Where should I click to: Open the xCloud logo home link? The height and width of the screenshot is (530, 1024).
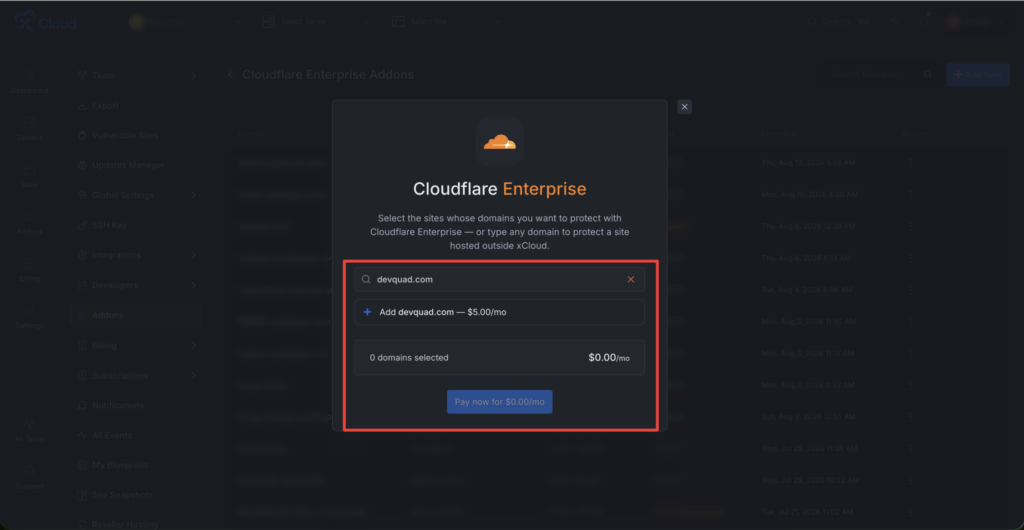46,22
